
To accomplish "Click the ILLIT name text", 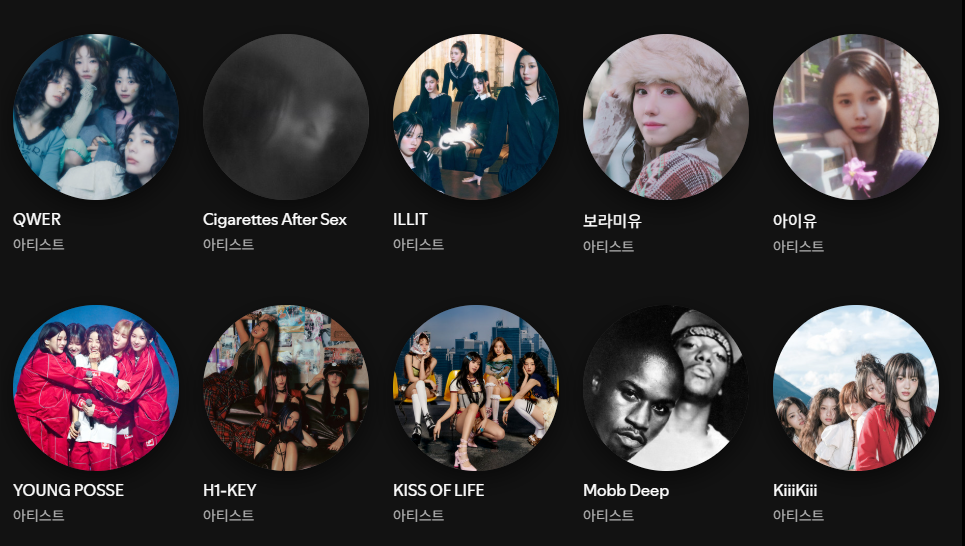I will [x=410, y=219].
